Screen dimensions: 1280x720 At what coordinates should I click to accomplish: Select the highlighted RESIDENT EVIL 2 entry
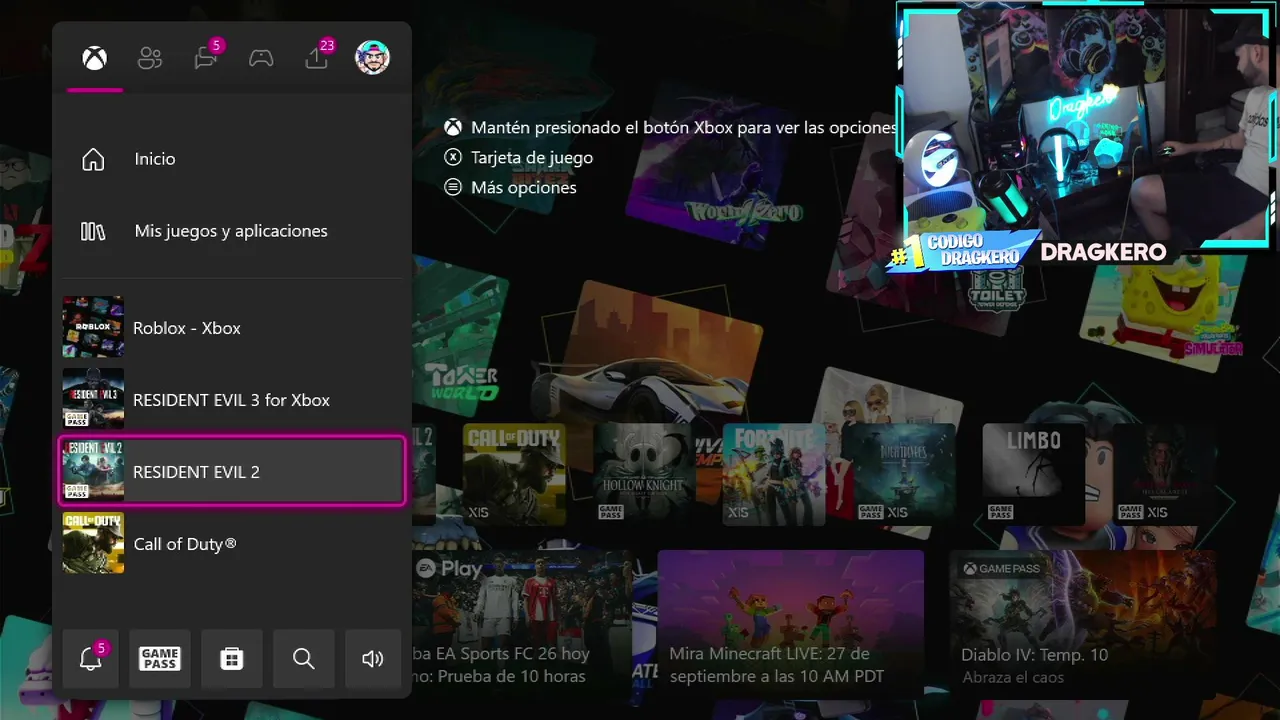pos(232,471)
